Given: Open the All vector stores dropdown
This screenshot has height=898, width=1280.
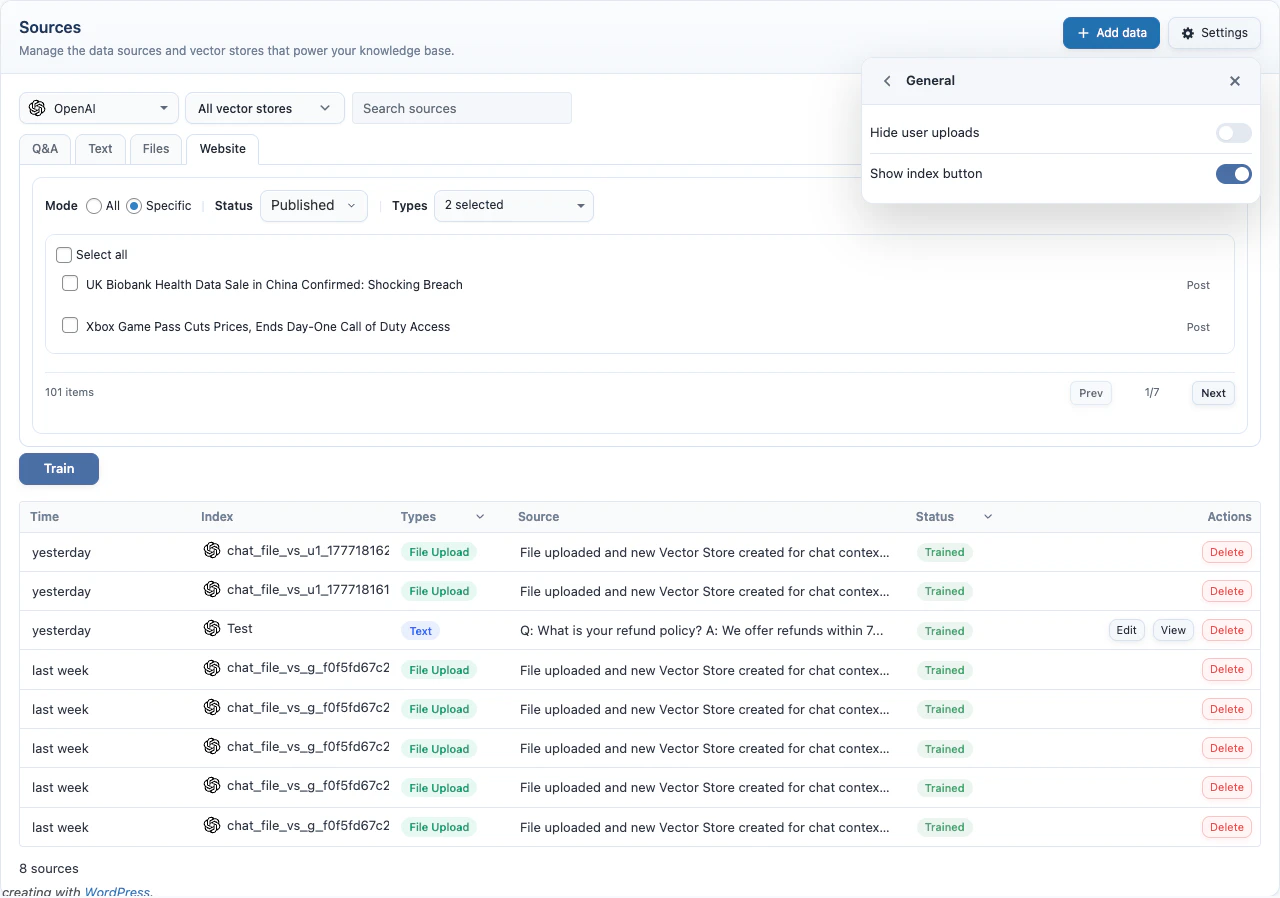Looking at the screenshot, I should pyautogui.click(x=264, y=107).
